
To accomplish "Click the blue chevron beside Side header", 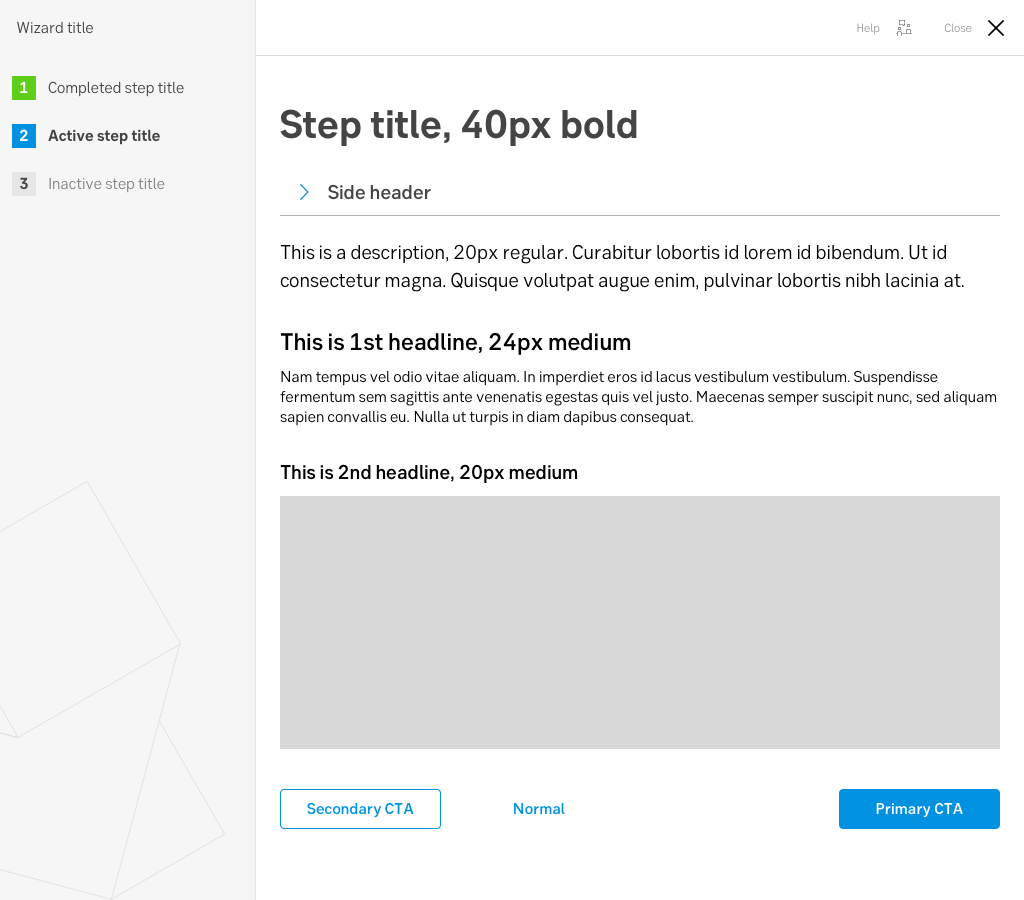I will coord(303,192).
